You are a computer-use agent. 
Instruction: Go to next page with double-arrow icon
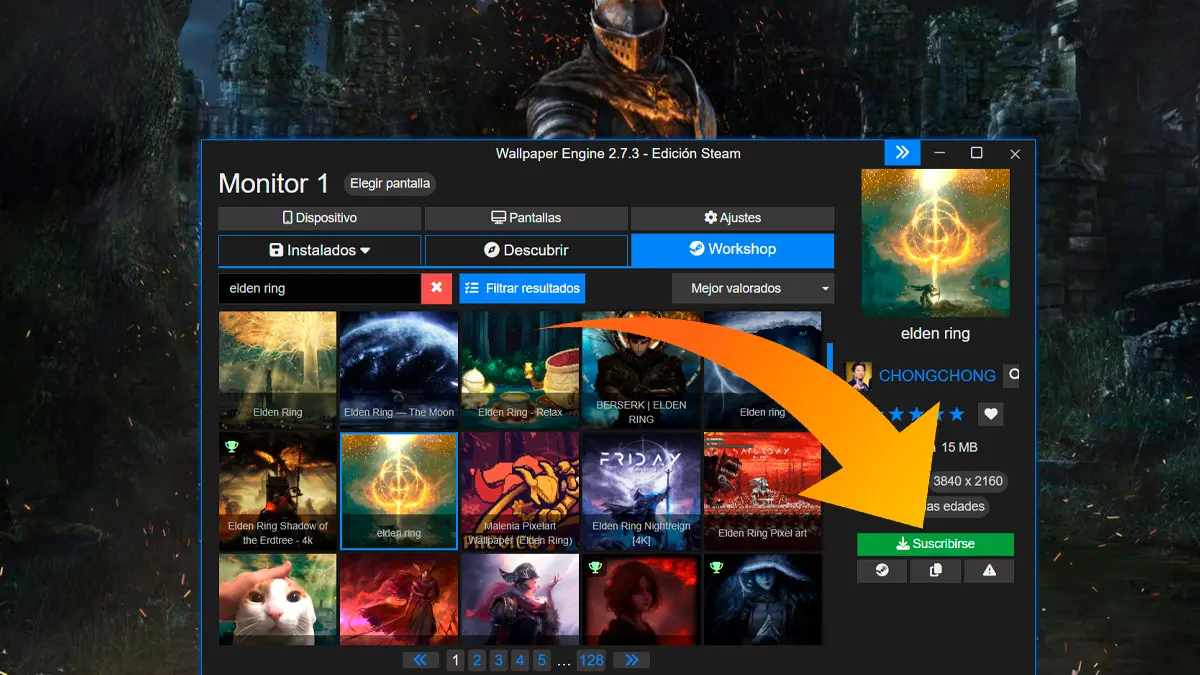pos(631,660)
